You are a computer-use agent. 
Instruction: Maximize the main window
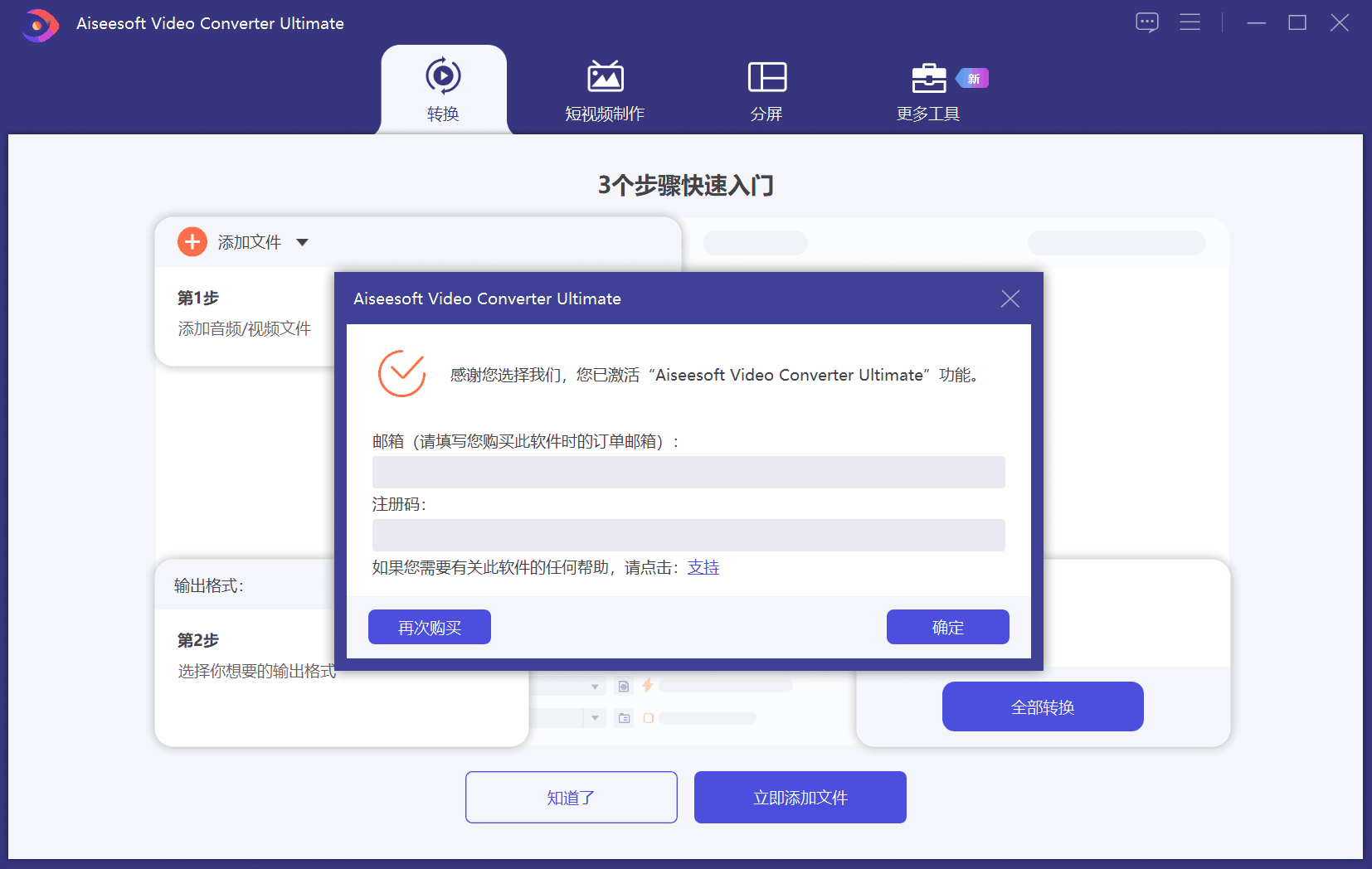pyautogui.click(x=1297, y=22)
